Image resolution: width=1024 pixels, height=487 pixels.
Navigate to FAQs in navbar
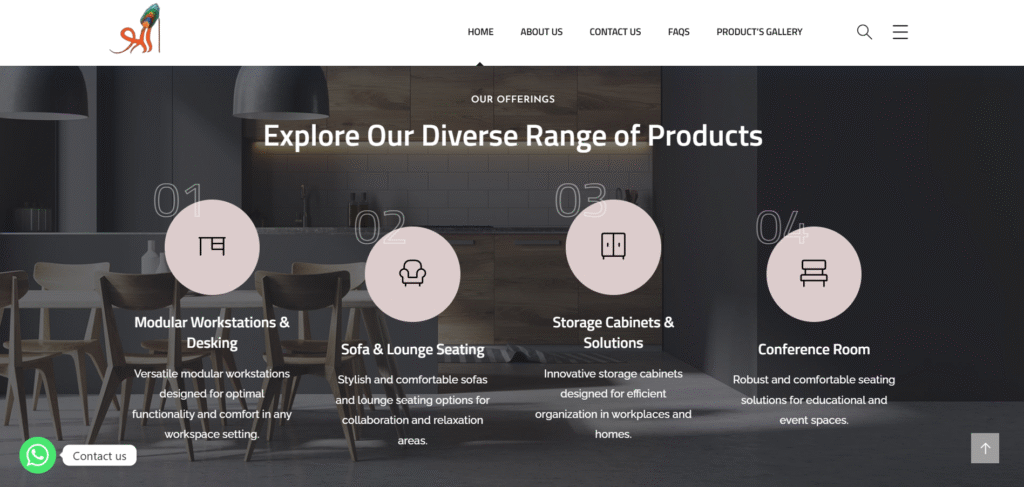coord(679,32)
